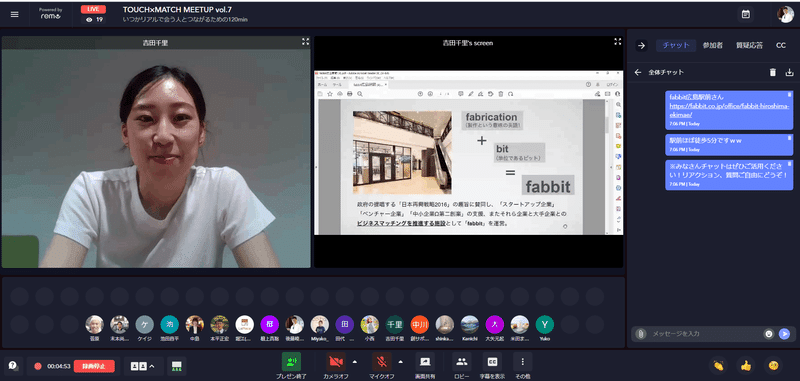
Task: Toggle captions display with CC button
Action: click(492, 362)
